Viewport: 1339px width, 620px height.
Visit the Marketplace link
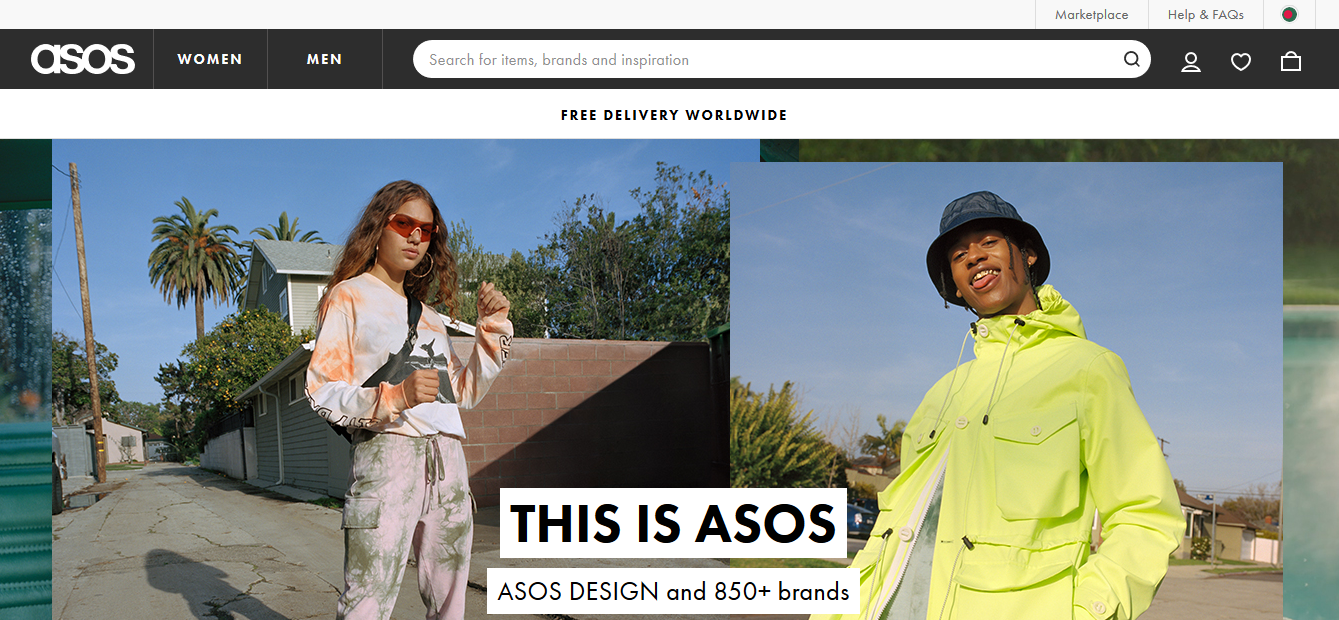(x=1092, y=15)
